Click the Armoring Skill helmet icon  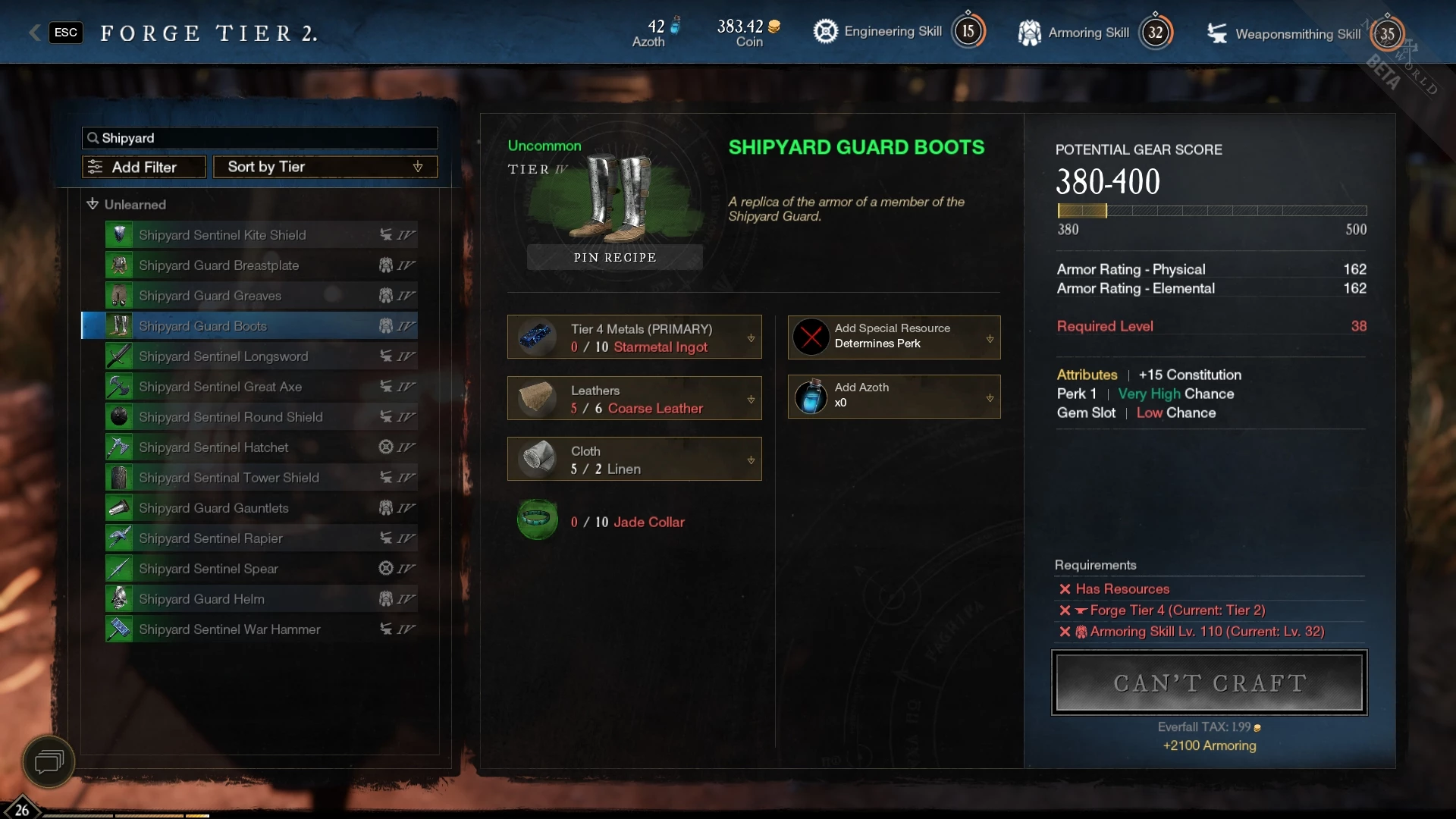1029,33
